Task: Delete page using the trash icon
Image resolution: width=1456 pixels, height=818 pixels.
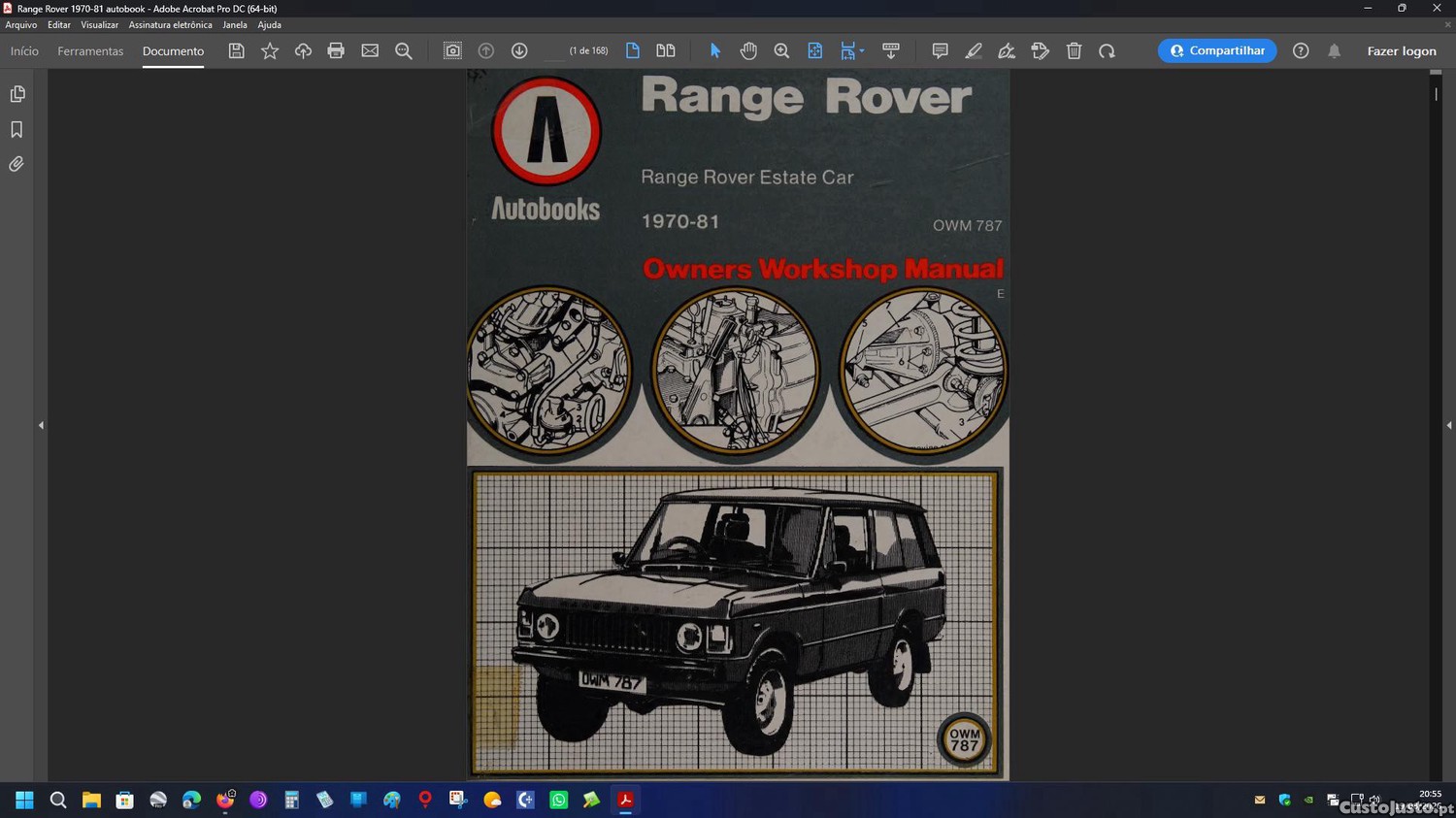Action: (x=1074, y=50)
